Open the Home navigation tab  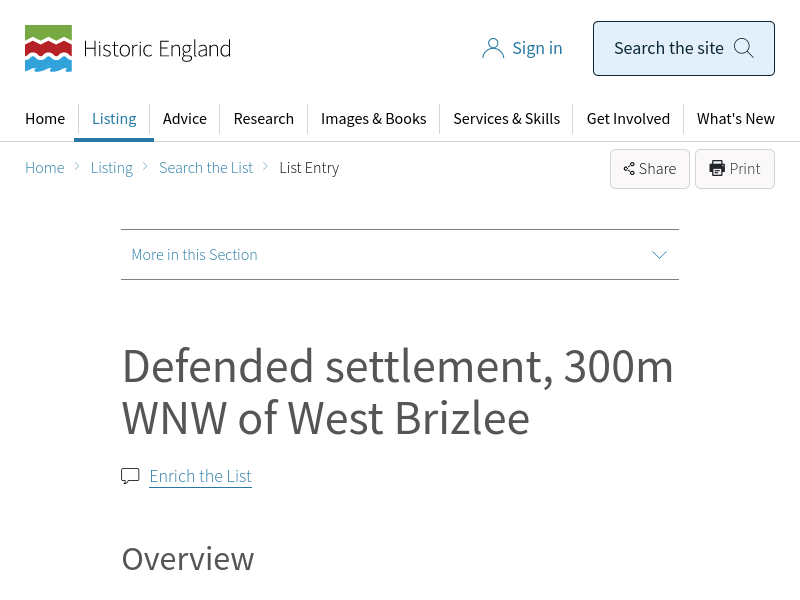pos(45,119)
